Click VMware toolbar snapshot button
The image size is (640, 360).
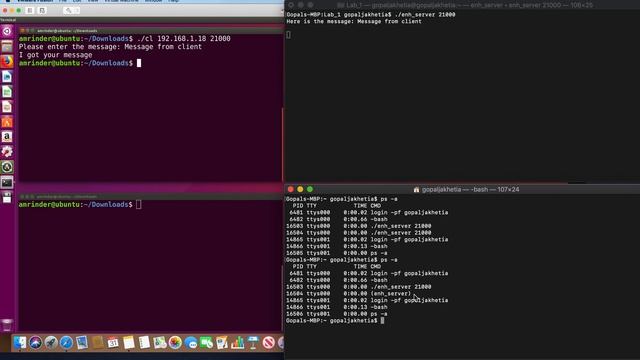[42, 10]
